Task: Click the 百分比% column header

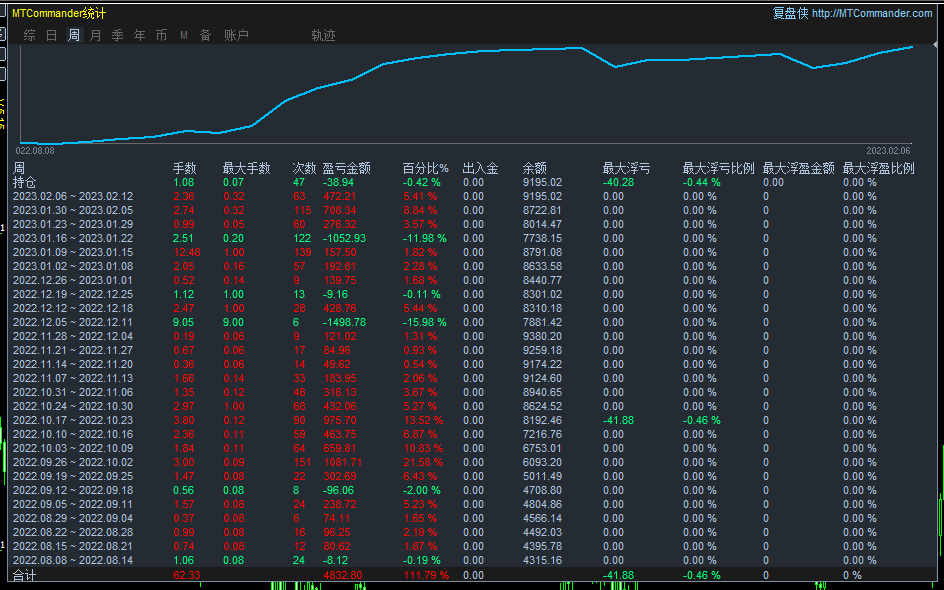Action: click(426, 169)
